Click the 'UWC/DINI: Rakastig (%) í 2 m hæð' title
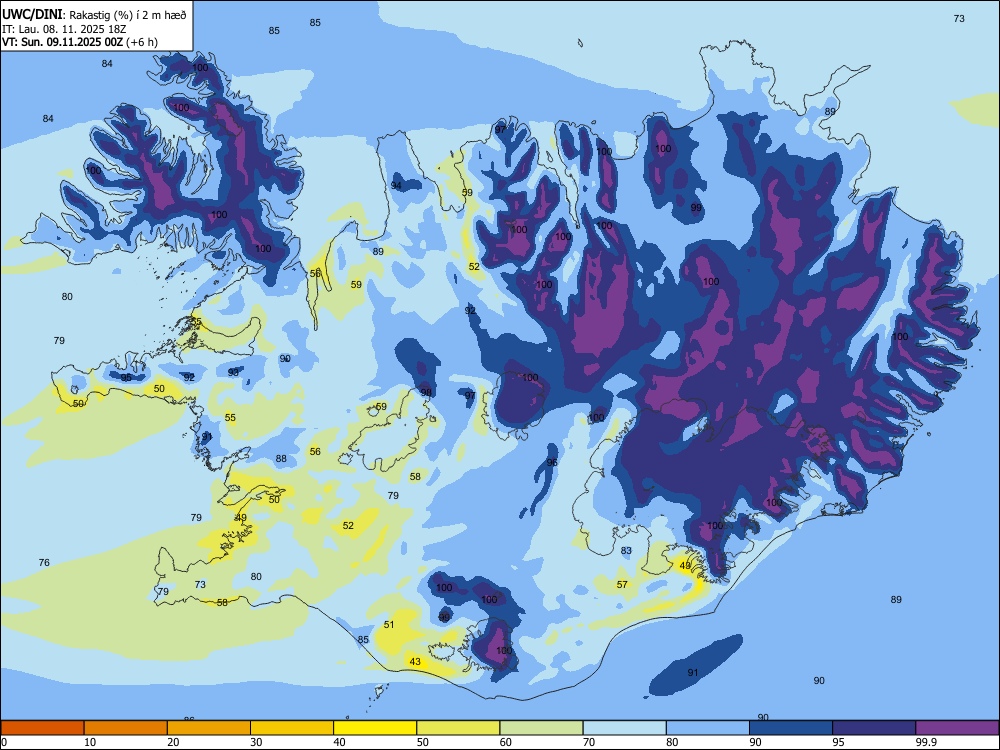Screen dimensions: 1000x750 tap(94, 15)
